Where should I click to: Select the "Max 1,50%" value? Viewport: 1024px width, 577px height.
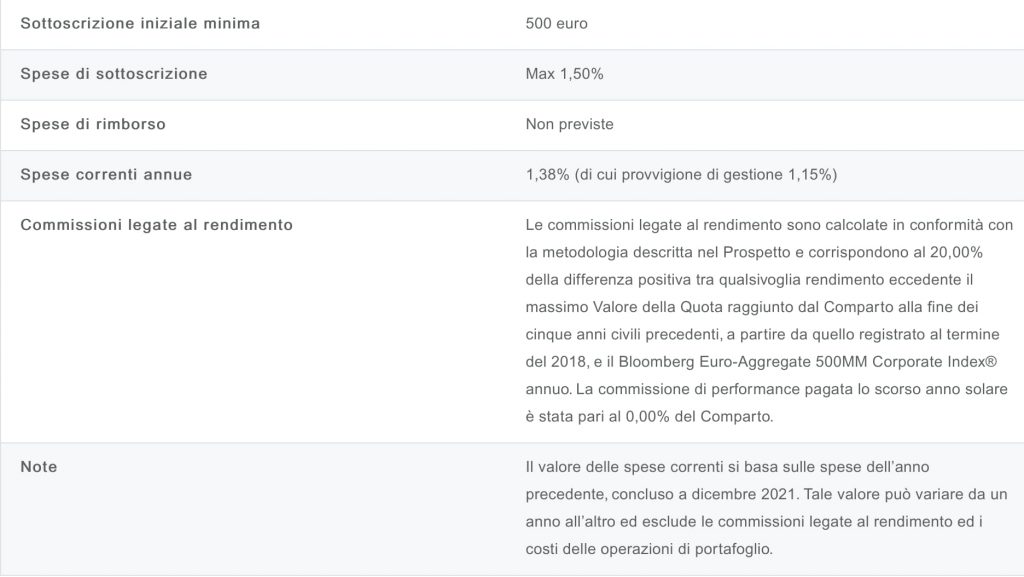(564, 74)
